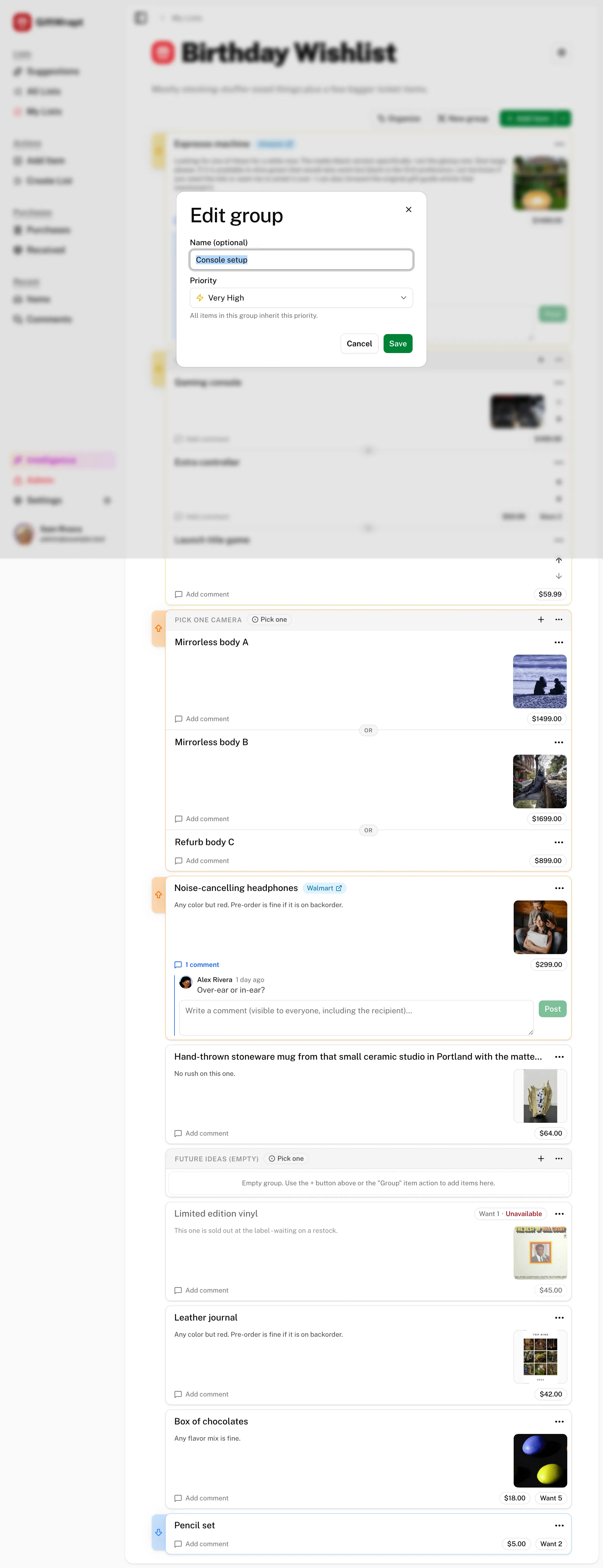The height and width of the screenshot is (1568, 603).
Task: Open options menu for Mirrorless body A
Action: click(559, 642)
